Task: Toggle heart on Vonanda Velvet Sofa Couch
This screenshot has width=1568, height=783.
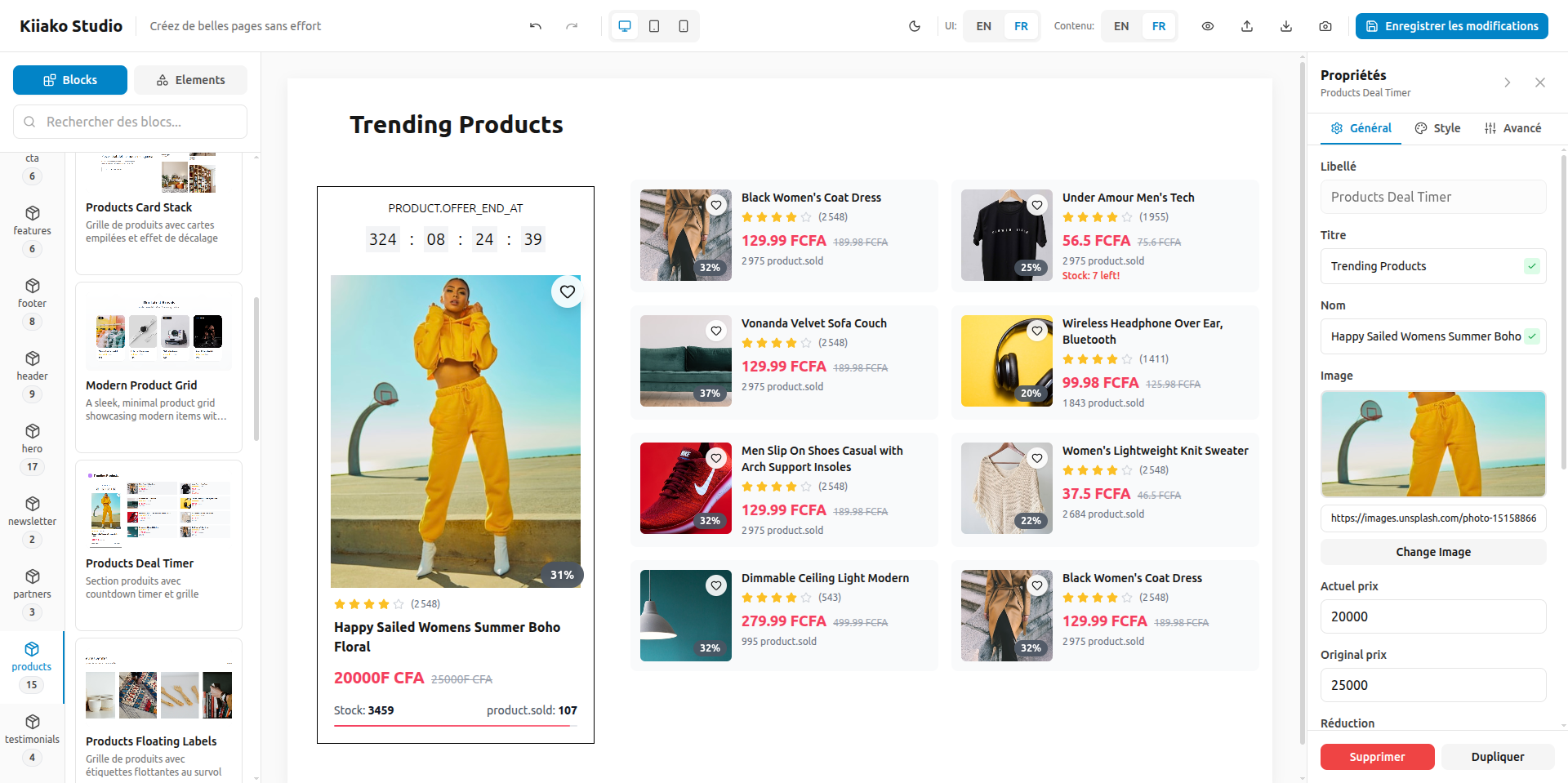Action: (x=716, y=331)
